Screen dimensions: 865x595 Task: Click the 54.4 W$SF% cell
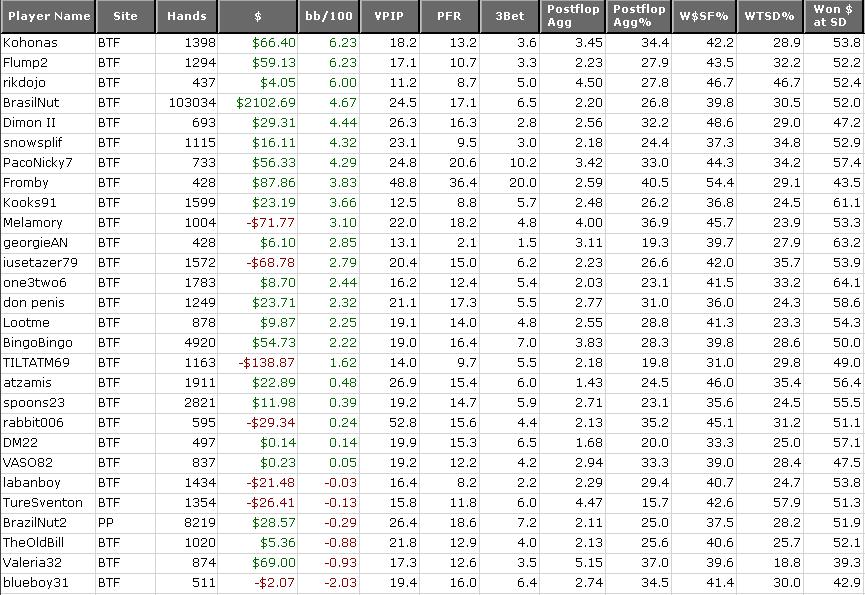click(x=720, y=183)
